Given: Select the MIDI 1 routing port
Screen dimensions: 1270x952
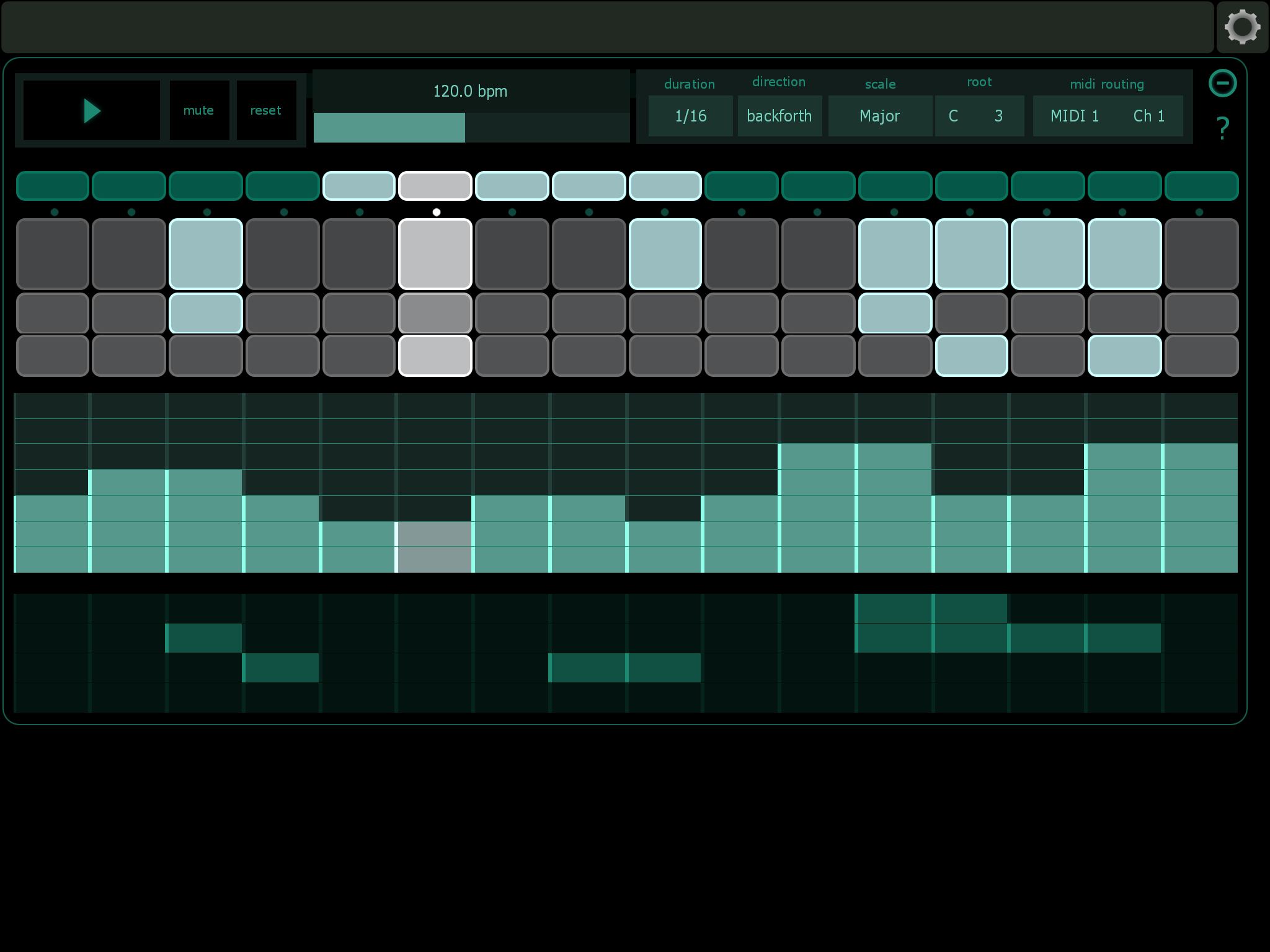Looking at the screenshot, I should point(1075,116).
